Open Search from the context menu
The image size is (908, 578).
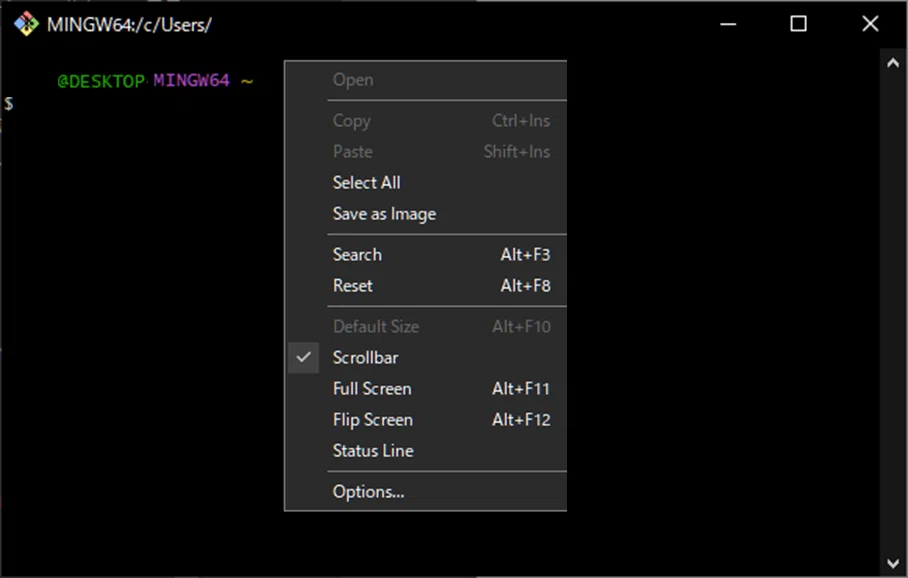tap(426, 255)
